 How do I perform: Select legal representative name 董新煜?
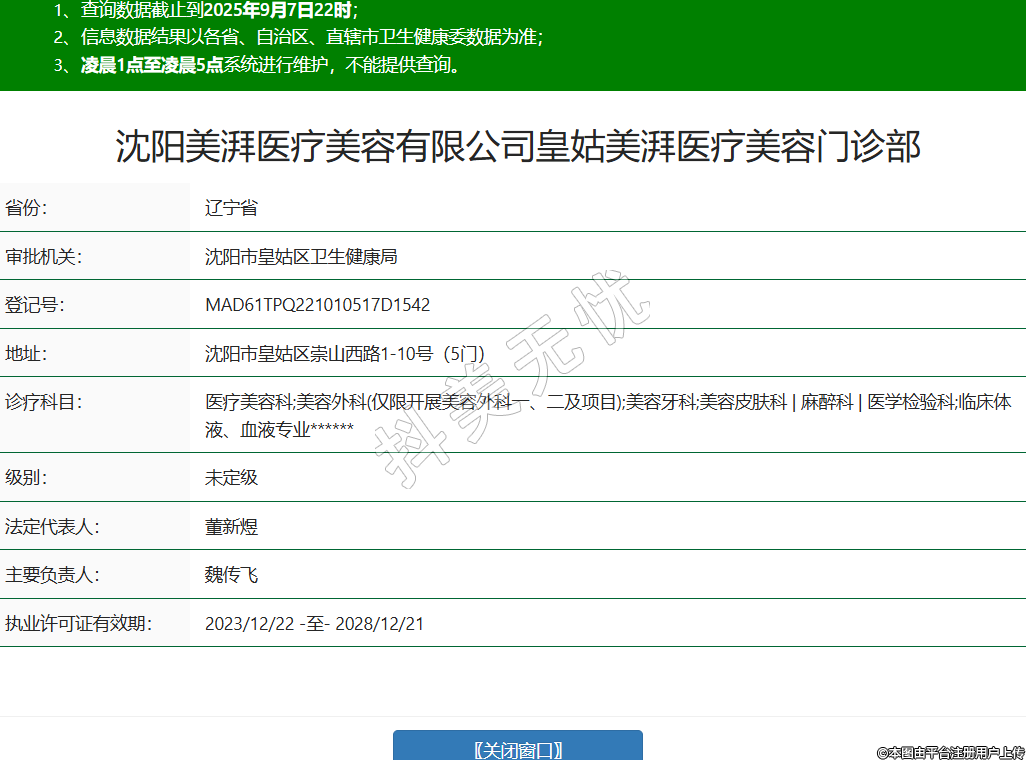[231, 526]
